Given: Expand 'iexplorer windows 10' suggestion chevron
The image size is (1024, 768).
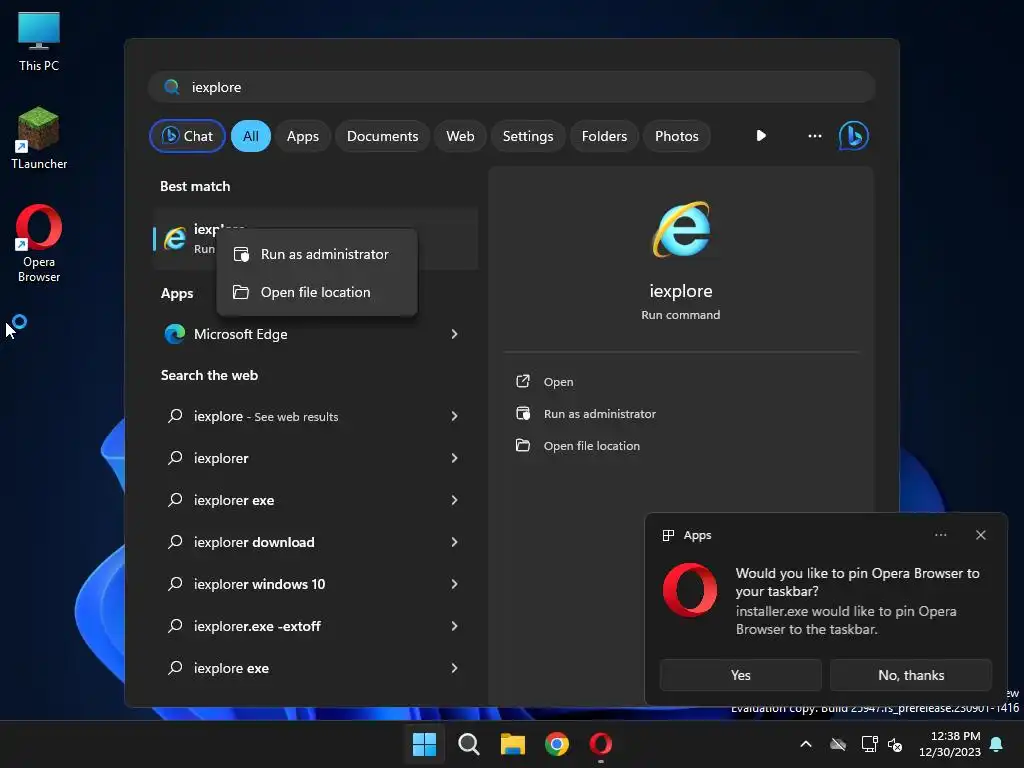Looking at the screenshot, I should [454, 584].
